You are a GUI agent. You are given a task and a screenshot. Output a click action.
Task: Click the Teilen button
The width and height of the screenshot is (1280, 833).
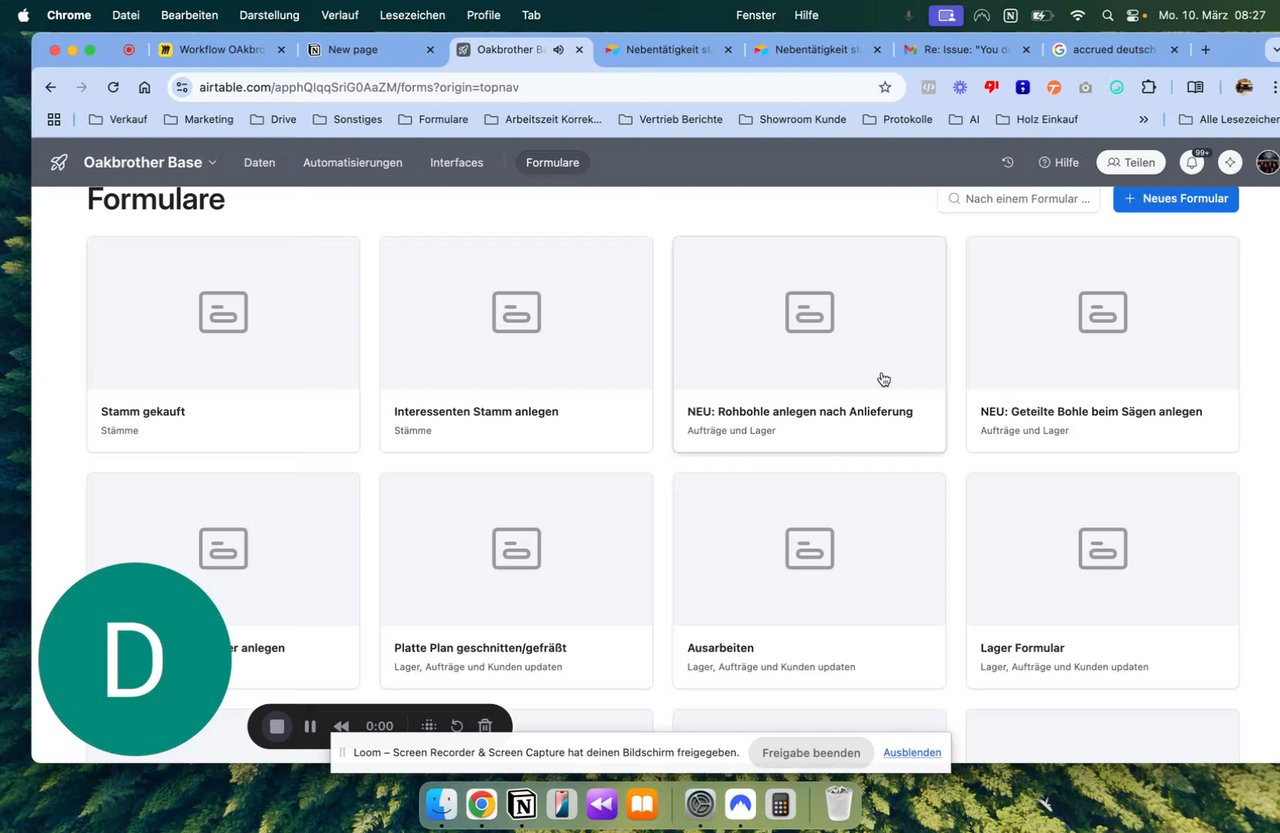coord(1131,162)
